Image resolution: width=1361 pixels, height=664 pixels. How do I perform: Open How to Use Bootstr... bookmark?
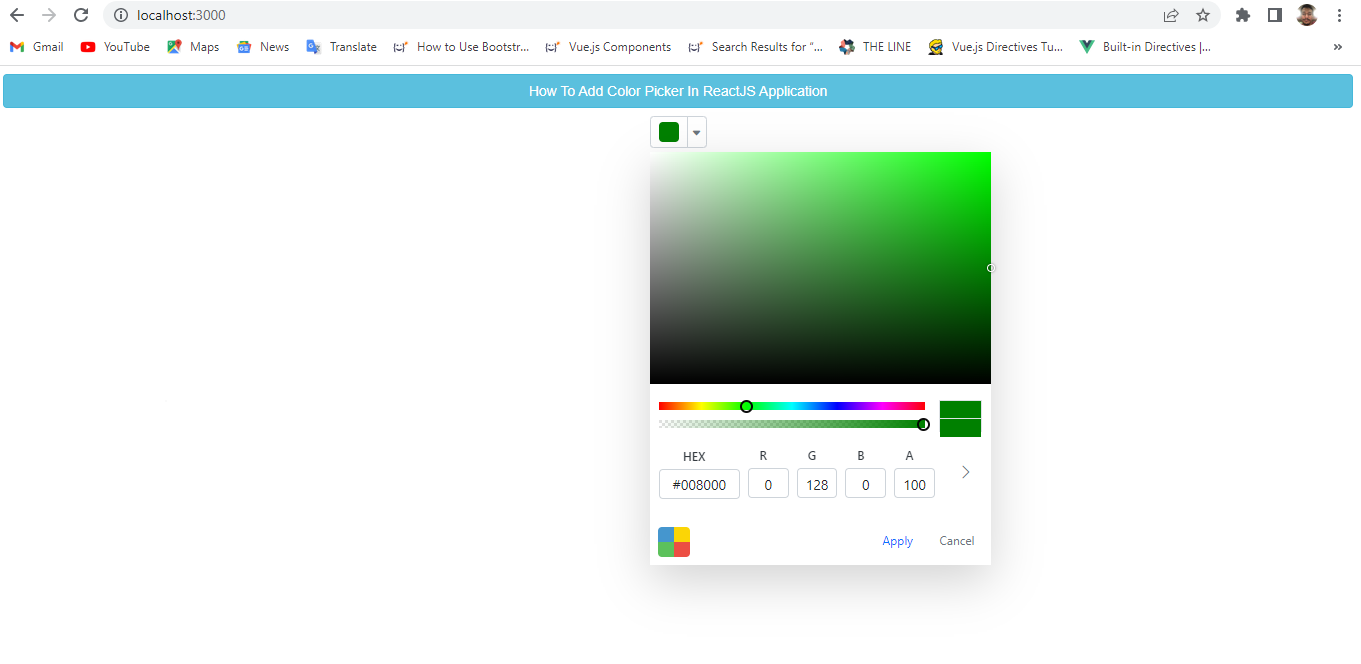click(461, 47)
